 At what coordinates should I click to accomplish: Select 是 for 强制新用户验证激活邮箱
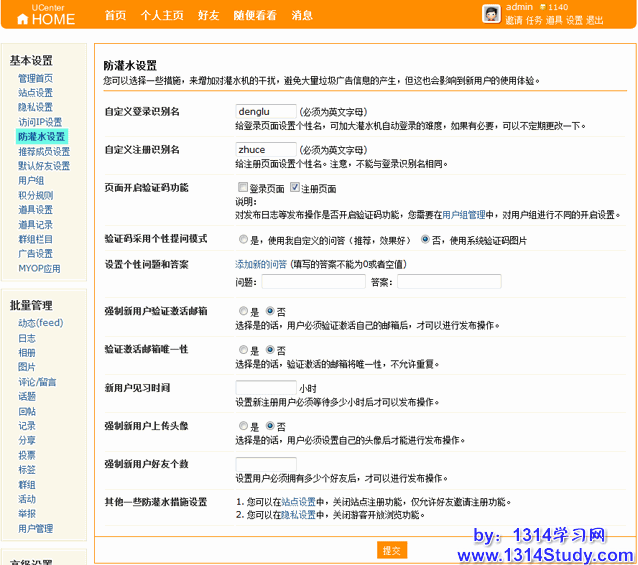(x=243, y=311)
